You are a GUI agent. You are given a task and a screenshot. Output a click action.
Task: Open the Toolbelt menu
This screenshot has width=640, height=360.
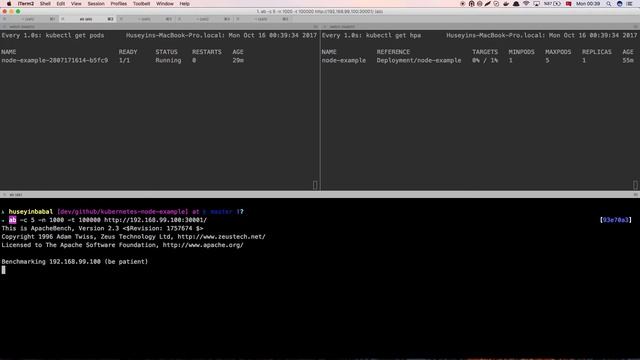(141, 4)
